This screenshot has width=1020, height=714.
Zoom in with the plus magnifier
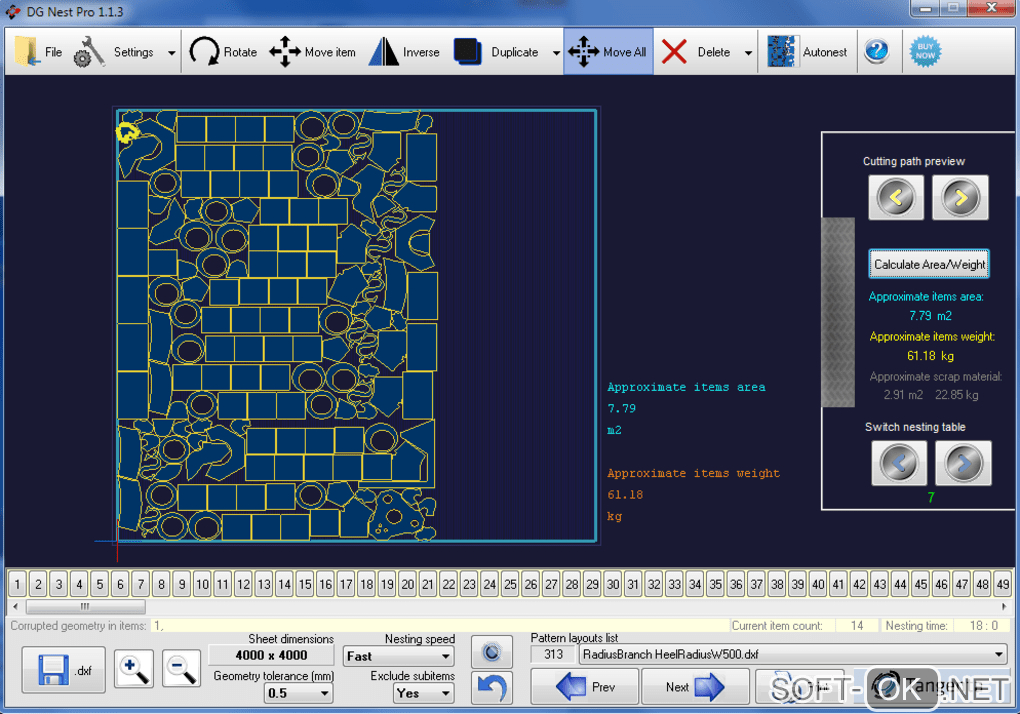[134, 670]
